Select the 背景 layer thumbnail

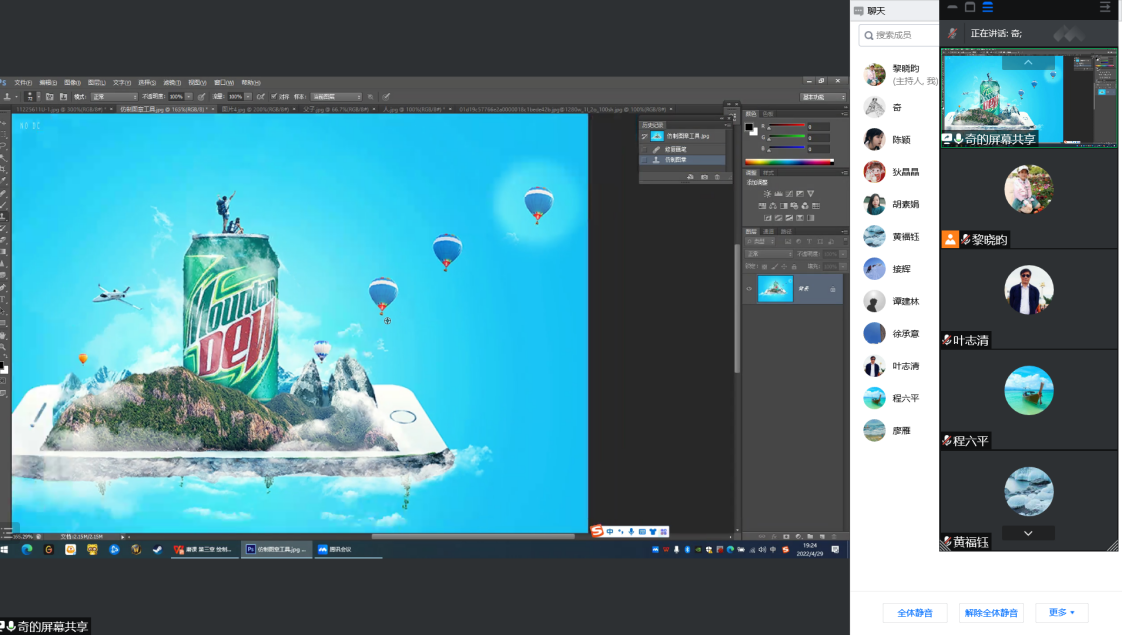775,289
